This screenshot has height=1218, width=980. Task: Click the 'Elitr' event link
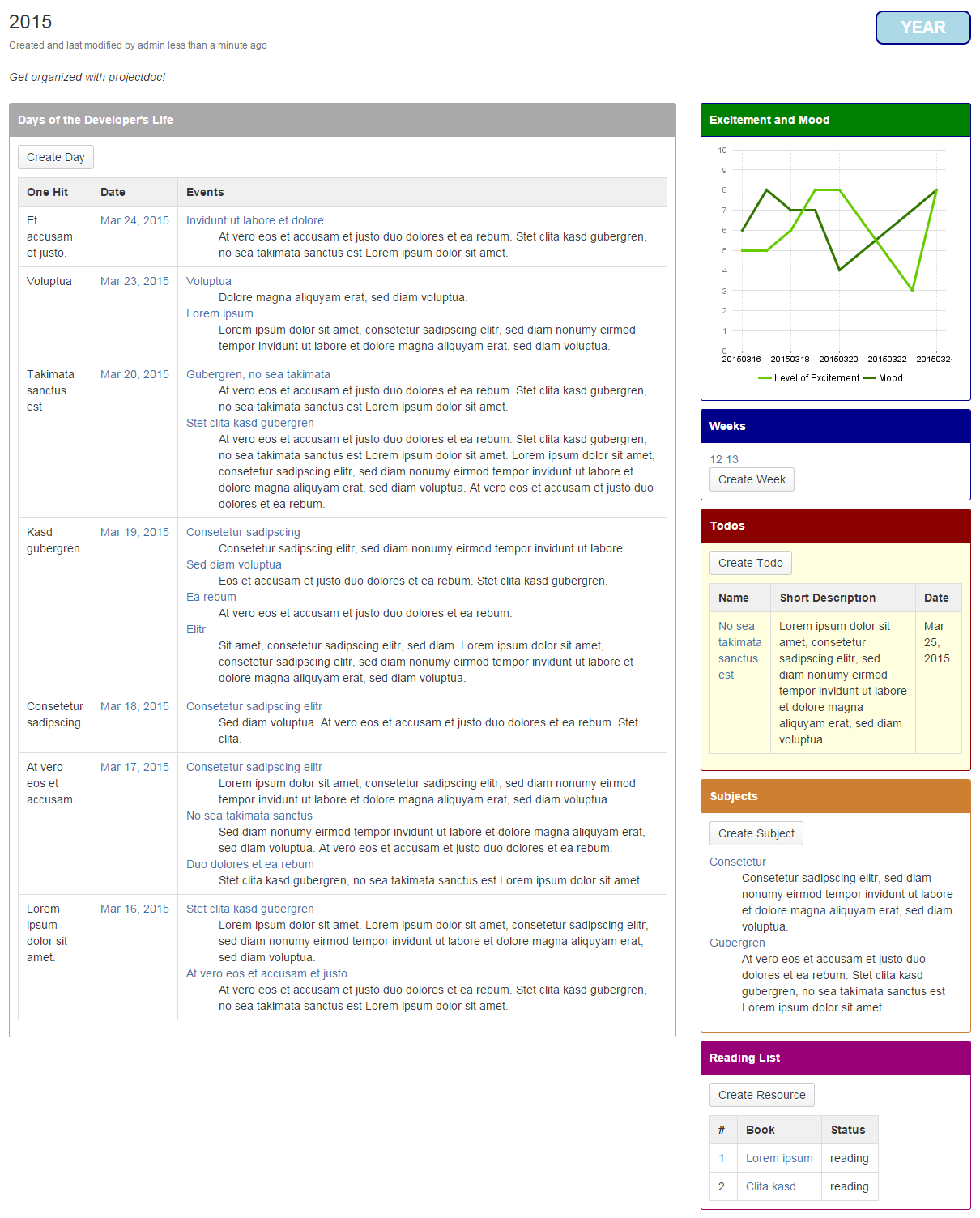point(196,629)
